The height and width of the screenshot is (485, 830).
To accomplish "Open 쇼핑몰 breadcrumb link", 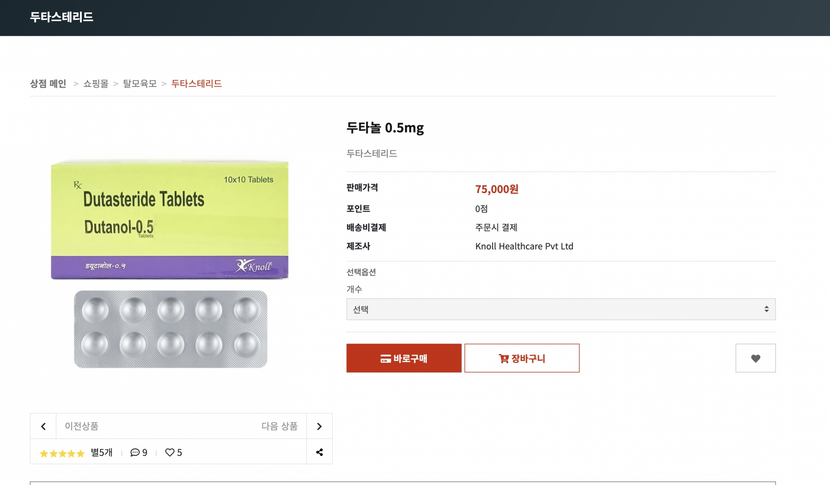I will [x=96, y=84].
